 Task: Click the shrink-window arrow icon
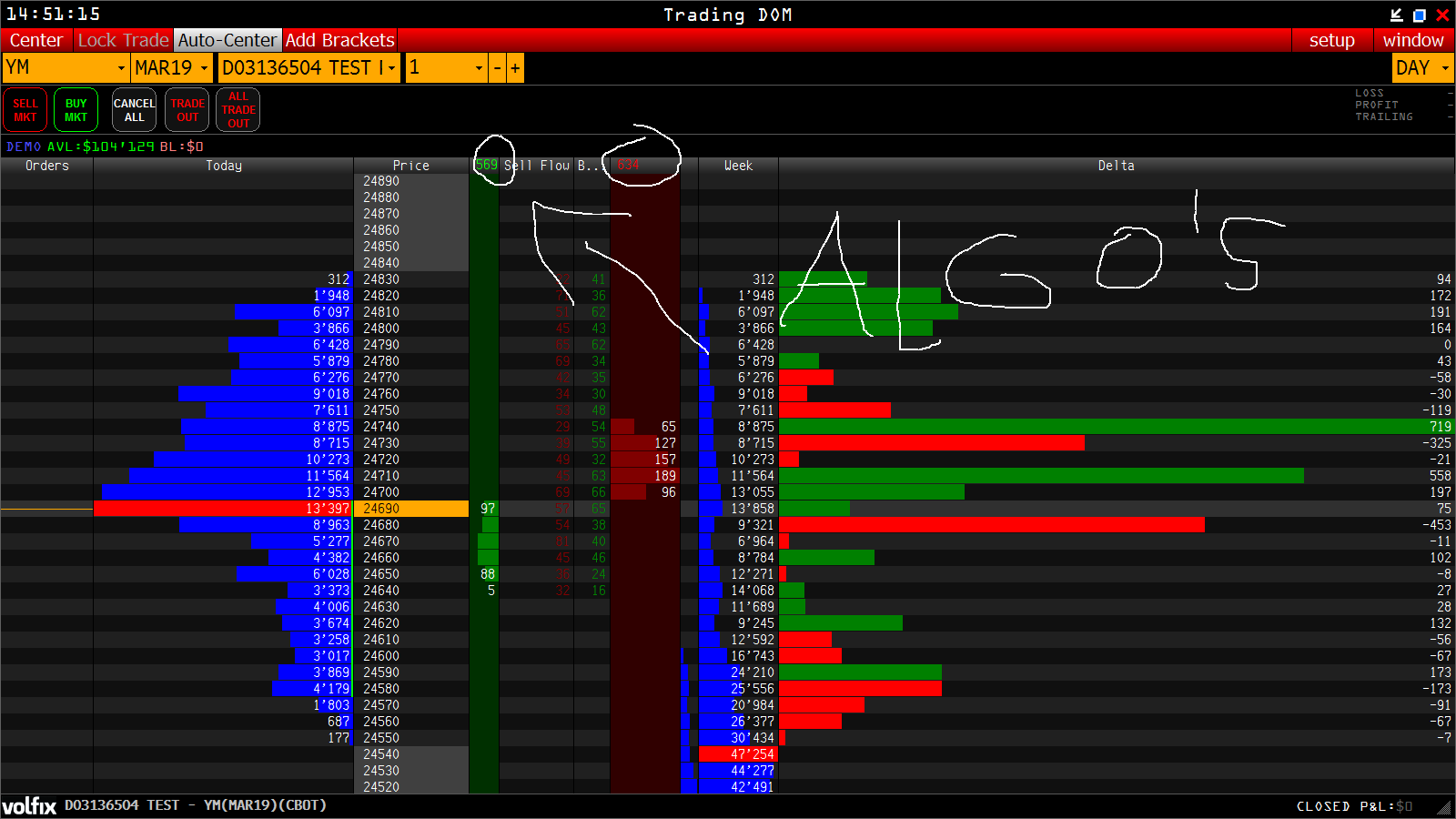coord(1397,15)
